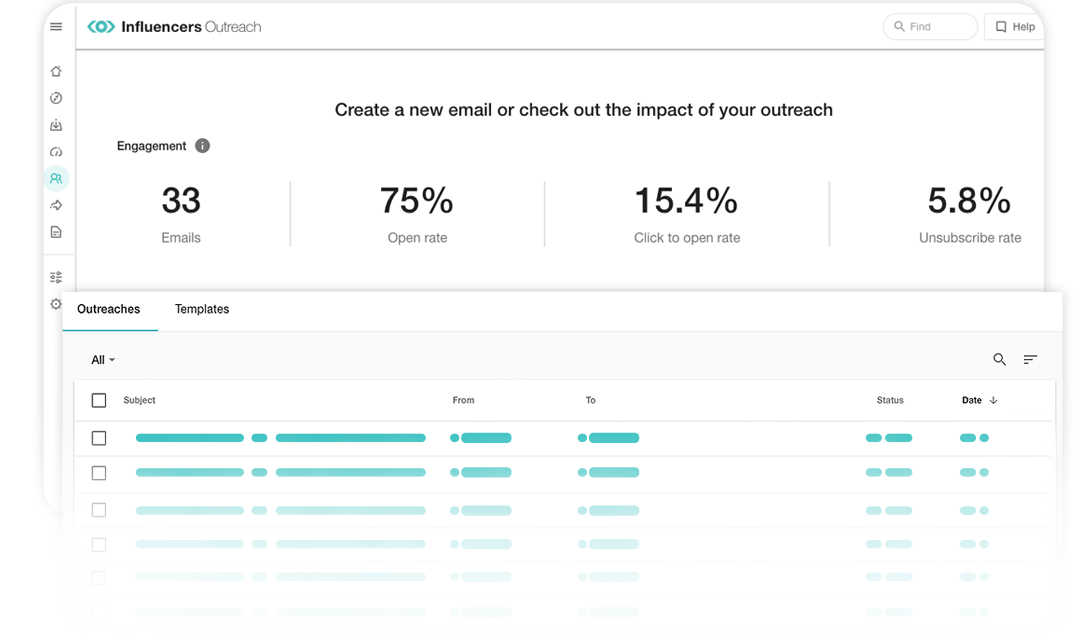Open the Reports document icon
Screen dimensions: 1080x637
(56, 231)
